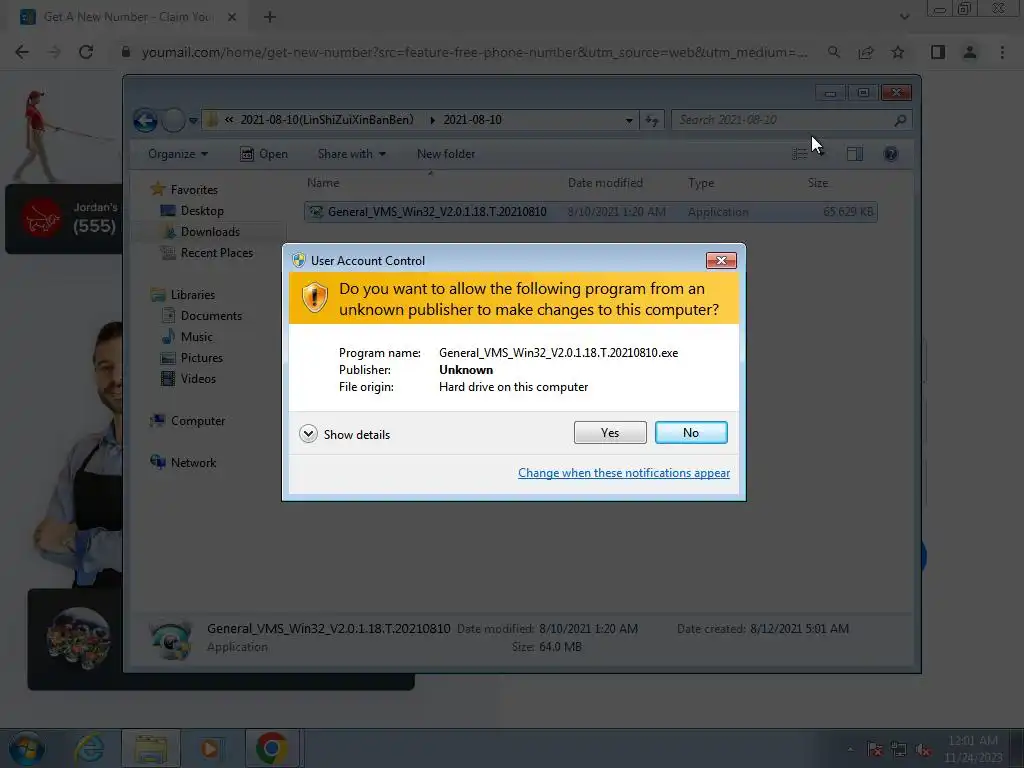Sort files by Name column header
The height and width of the screenshot is (768, 1024).
[323, 183]
